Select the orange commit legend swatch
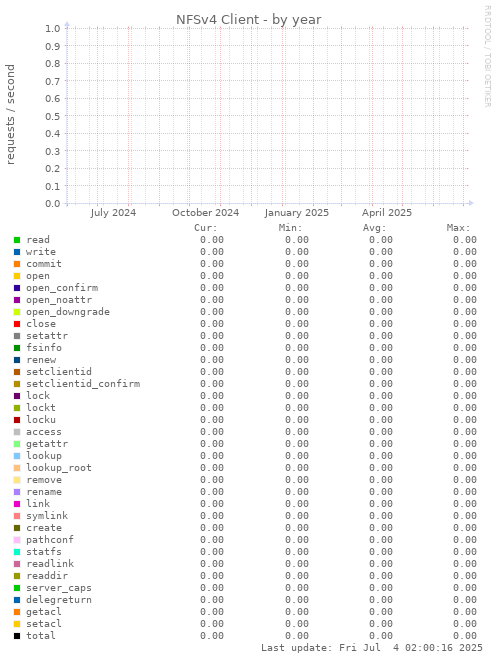 (x=17, y=264)
